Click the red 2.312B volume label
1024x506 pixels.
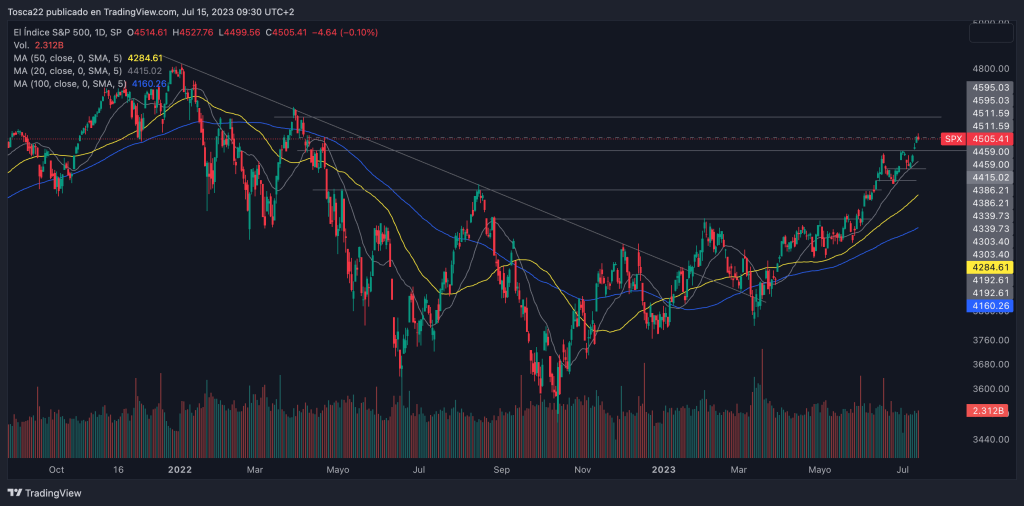click(x=989, y=411)
